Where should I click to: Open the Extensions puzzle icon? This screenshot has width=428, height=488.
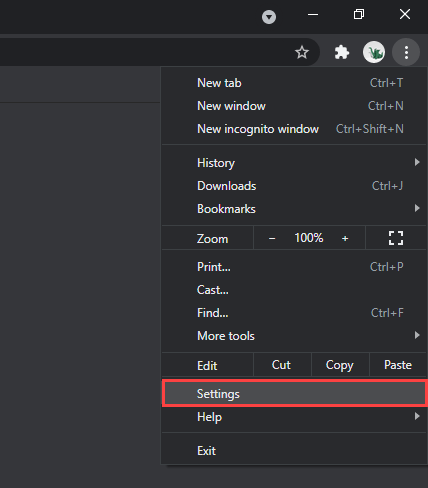tap(342, 52)
